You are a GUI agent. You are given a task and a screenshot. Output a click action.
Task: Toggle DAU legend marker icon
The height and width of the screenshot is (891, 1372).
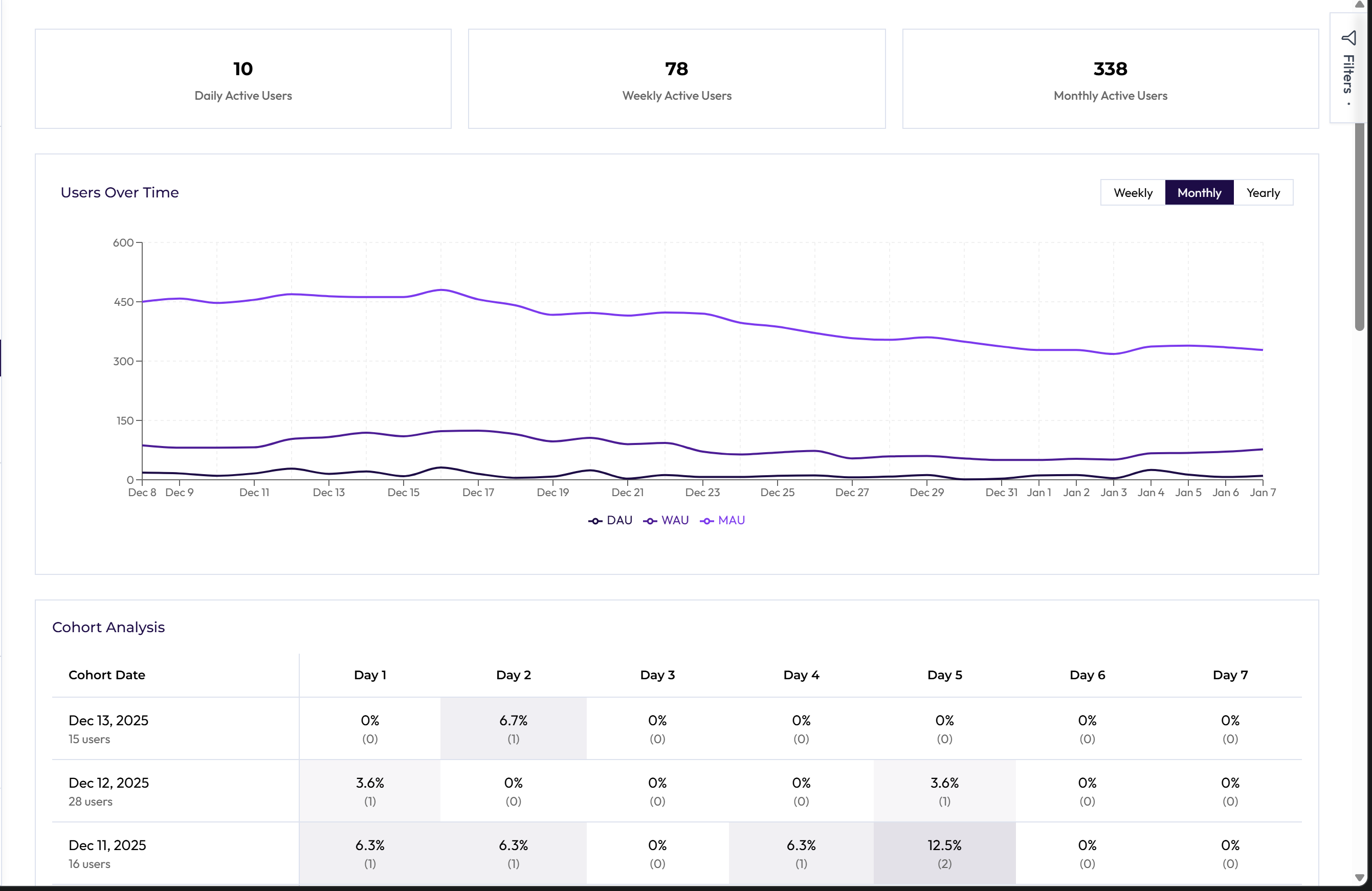(595, 521)
